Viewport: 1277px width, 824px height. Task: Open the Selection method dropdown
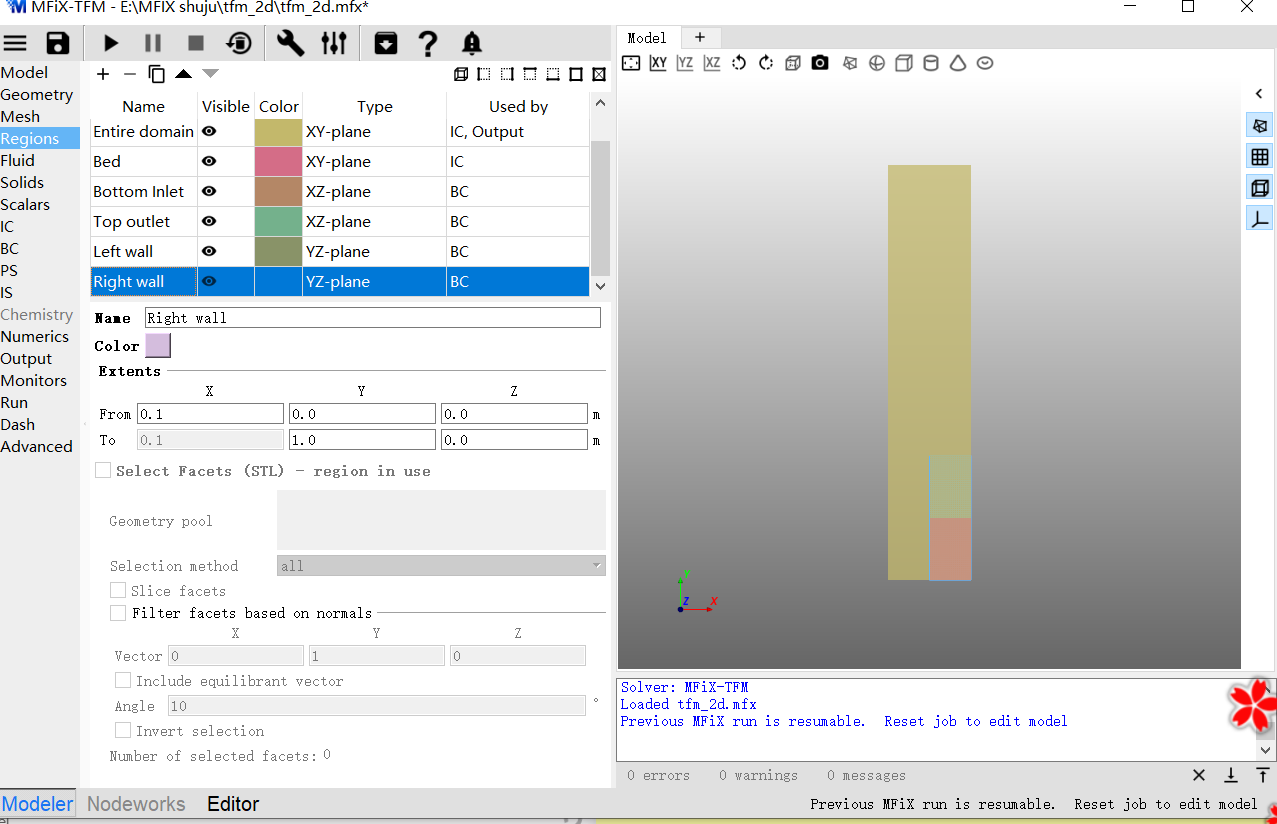coord(441,566)
